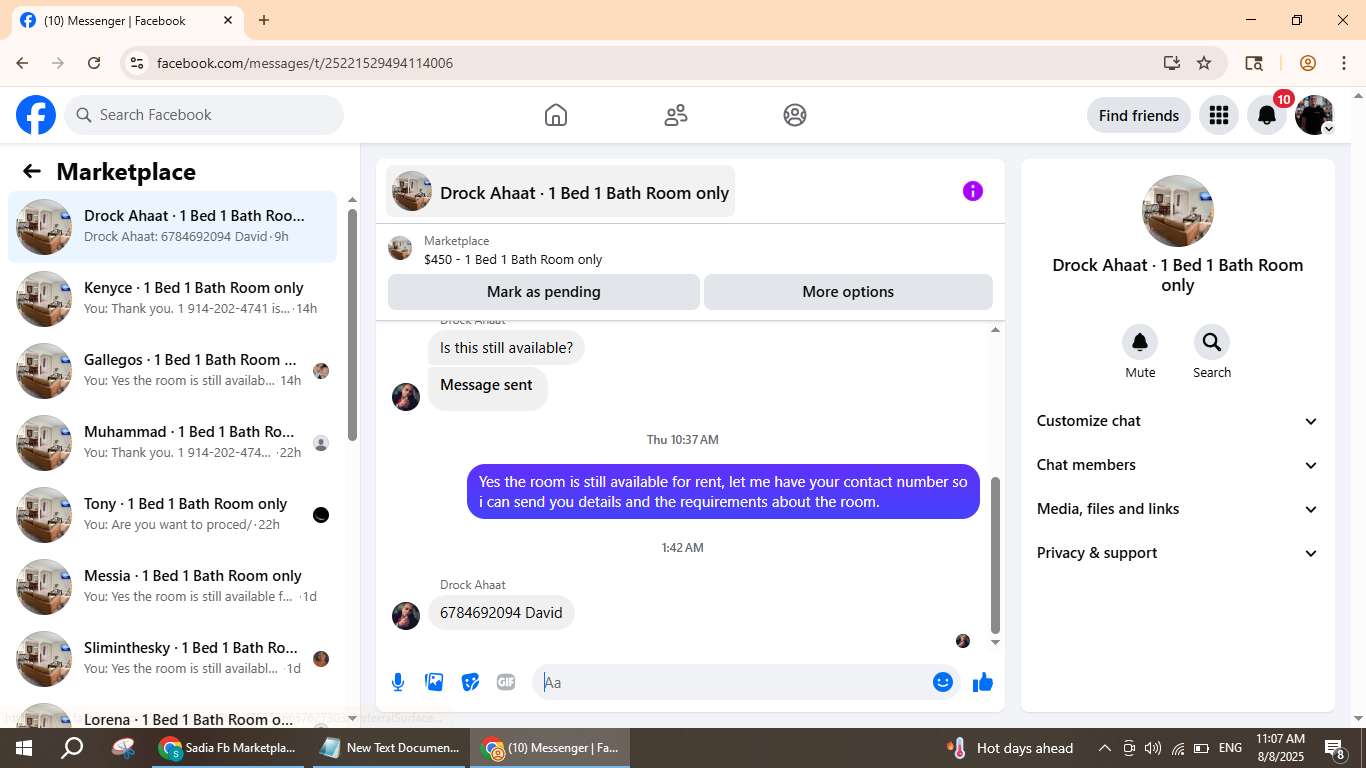Open the site information icon in address bar
This screenshot has height=768, width=1366.
[x=137, y=63]
